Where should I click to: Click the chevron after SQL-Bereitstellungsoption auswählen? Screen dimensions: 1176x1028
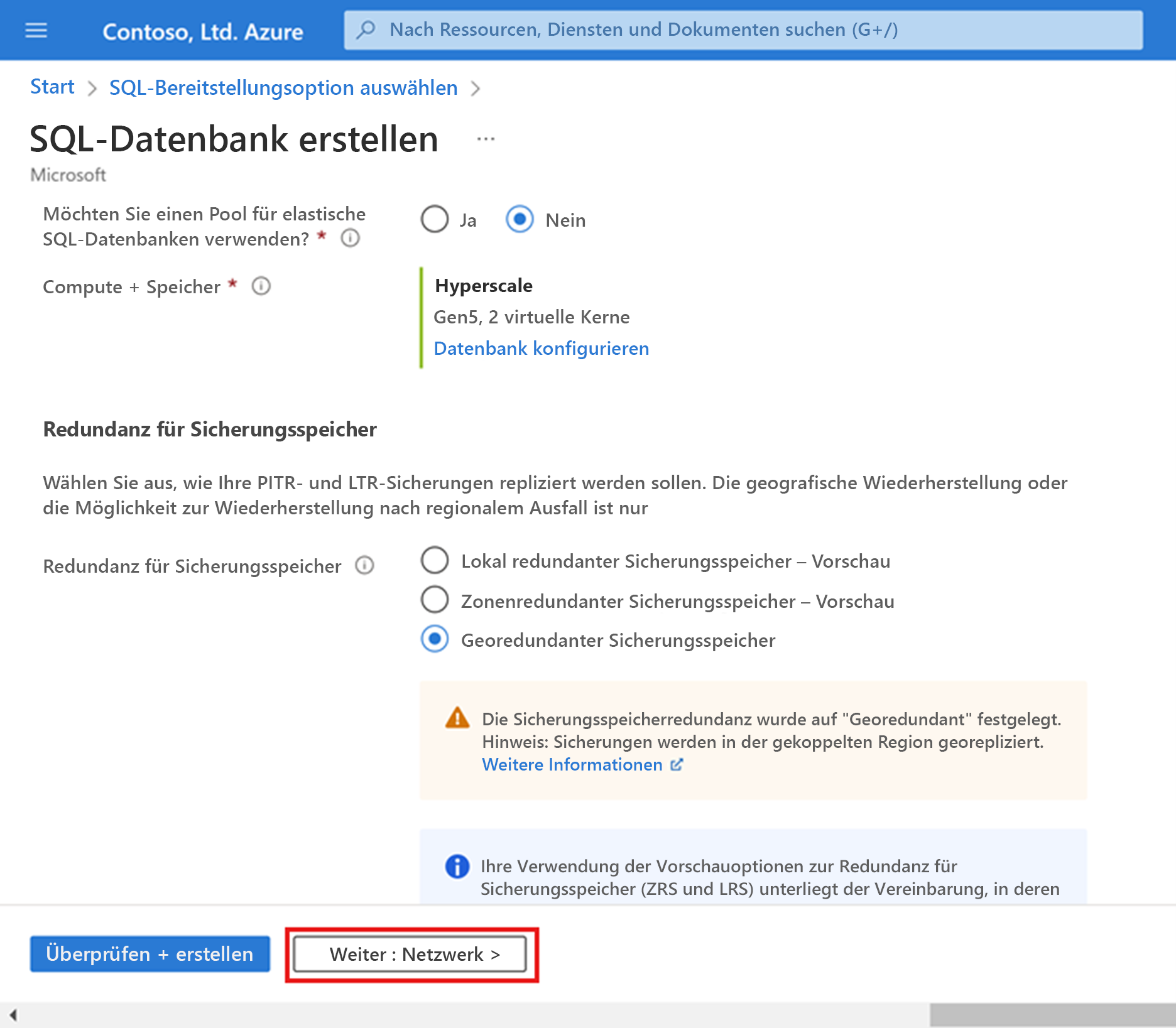click(x=476, y=89)
